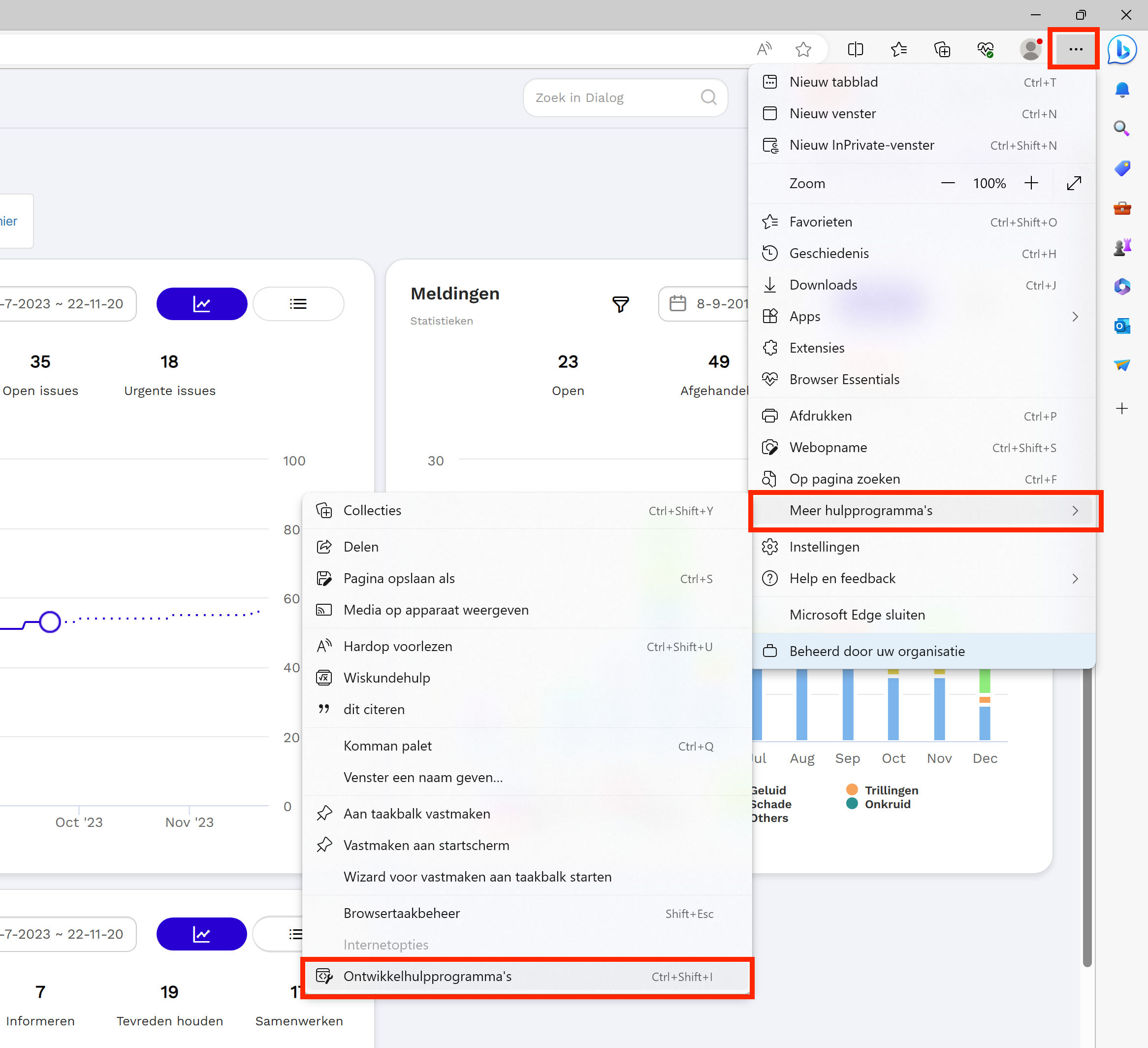Switch to chart view toggle in issues card
Image resolution: width=1148 pixels, height=1048 pixels.
(x=201, y=303)
